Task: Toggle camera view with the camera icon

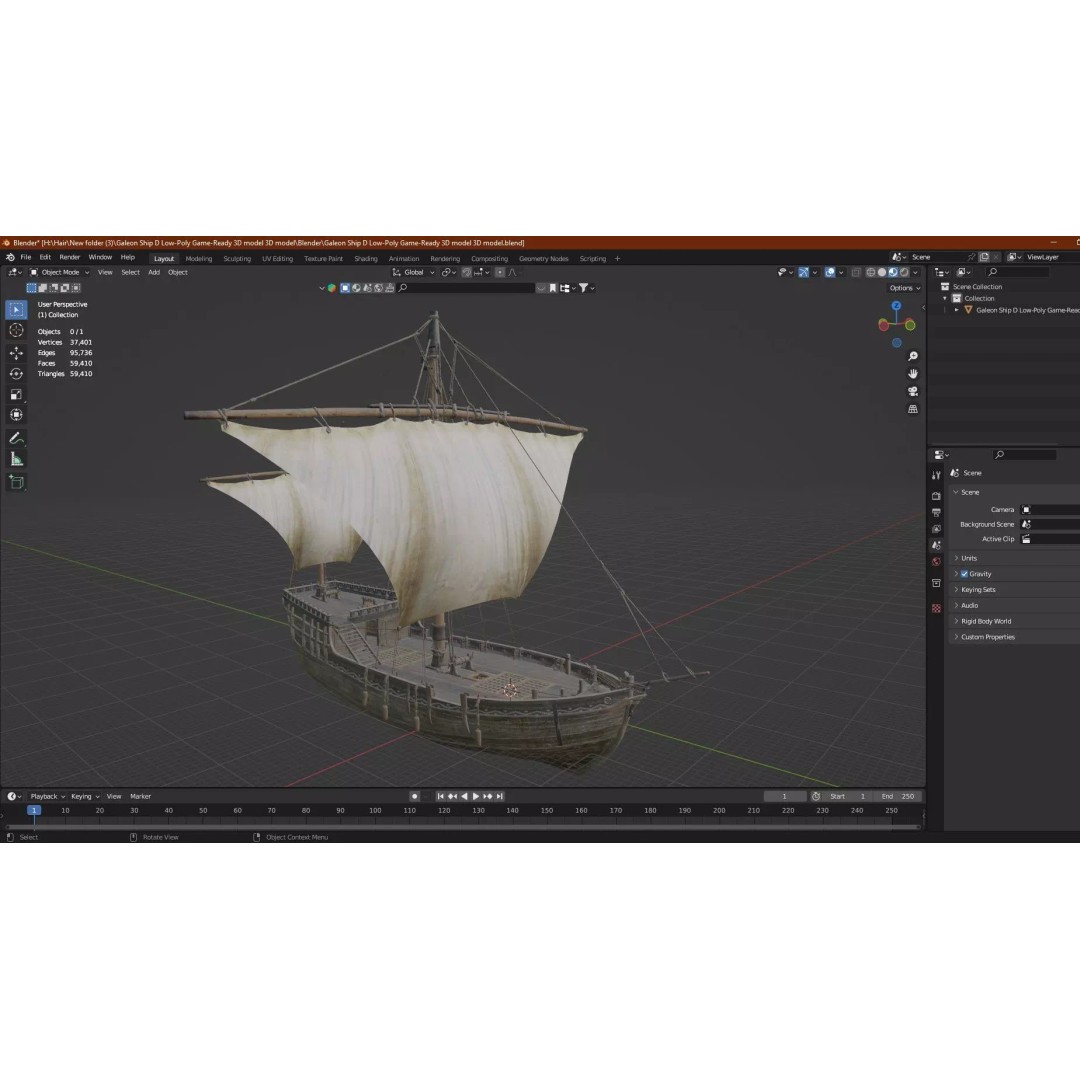Action: point(913,391)
